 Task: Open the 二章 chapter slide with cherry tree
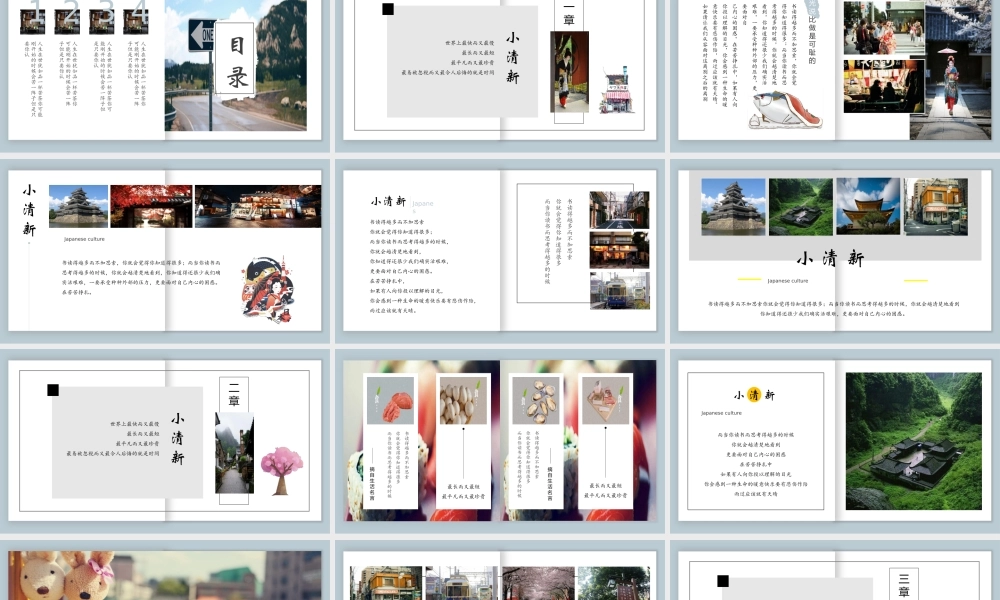coord(165,441)
